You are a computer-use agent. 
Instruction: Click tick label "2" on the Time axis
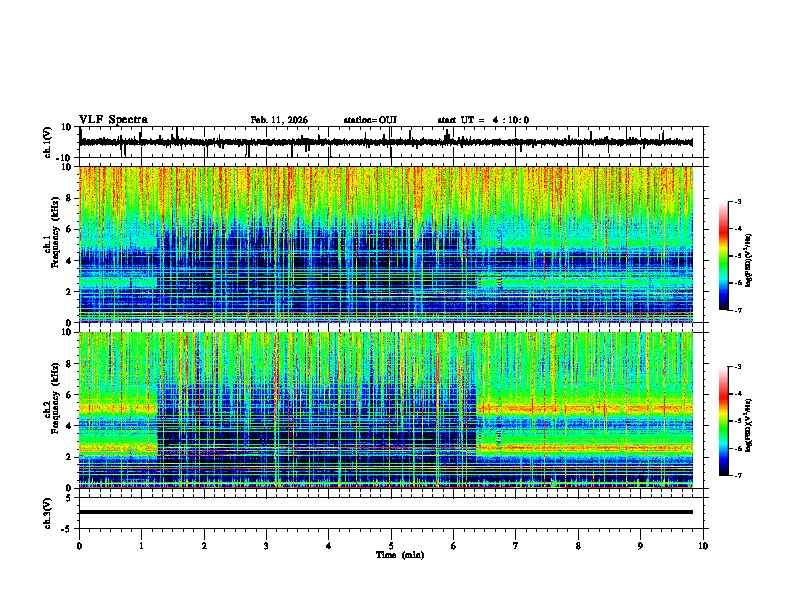point(204,546)
